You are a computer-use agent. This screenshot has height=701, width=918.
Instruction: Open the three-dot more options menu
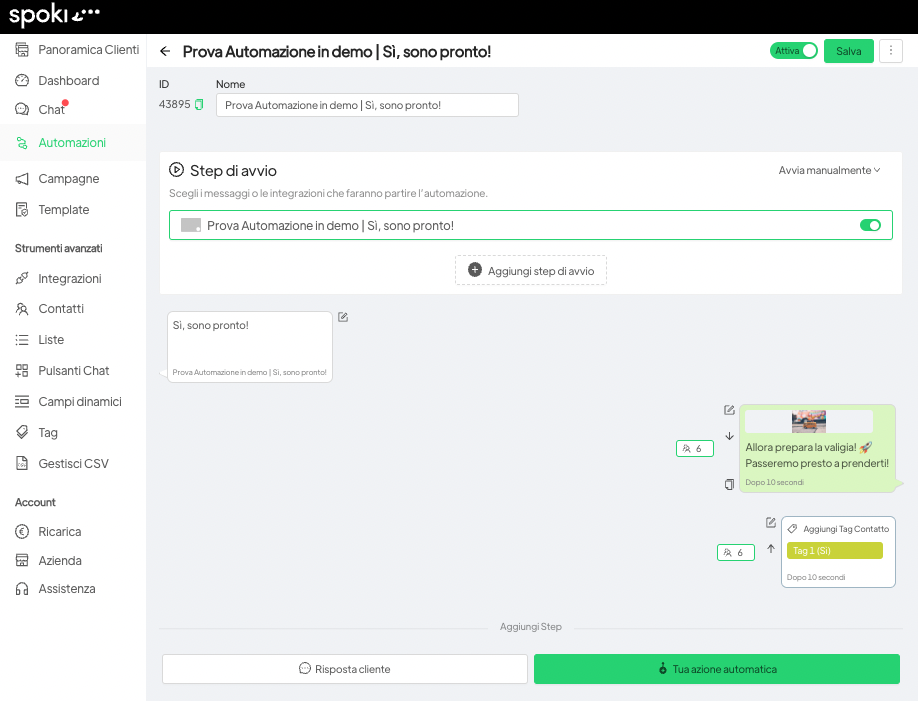tap(890, 51)
